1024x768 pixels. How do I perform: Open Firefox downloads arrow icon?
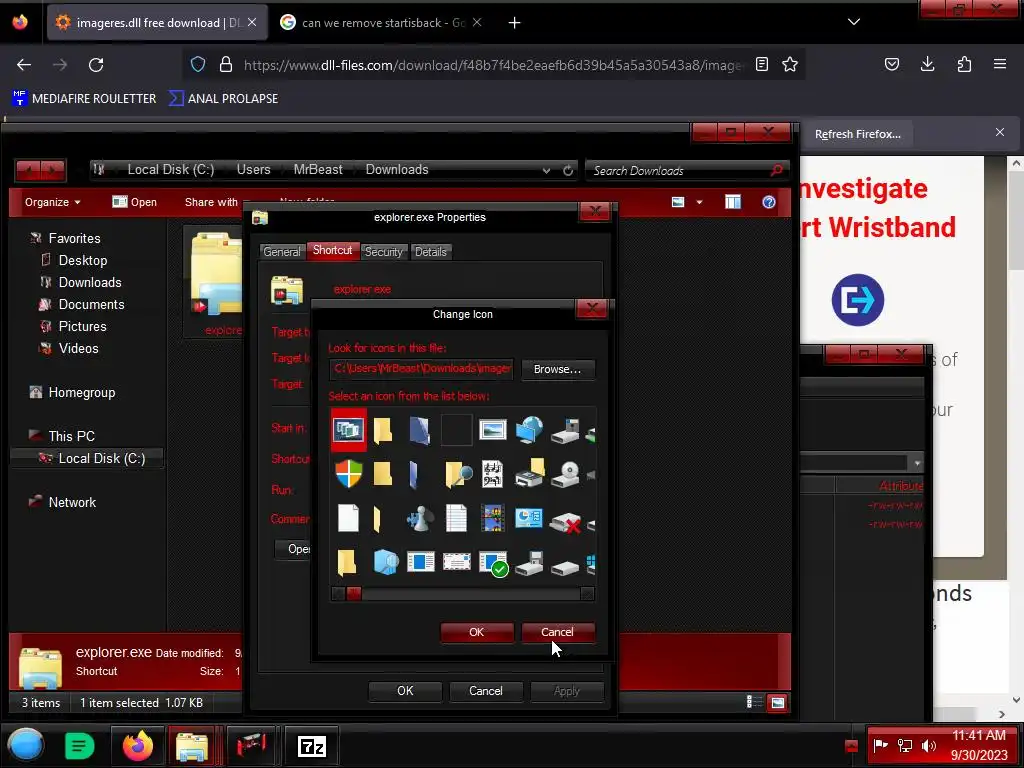927,64
